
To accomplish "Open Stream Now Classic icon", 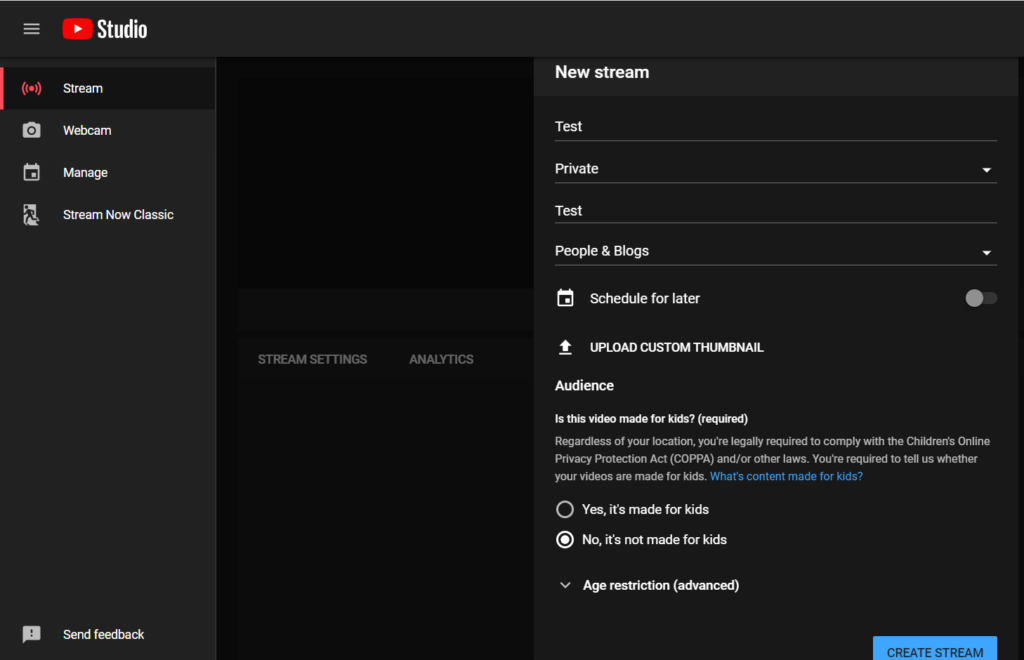I will coord(32,214).
